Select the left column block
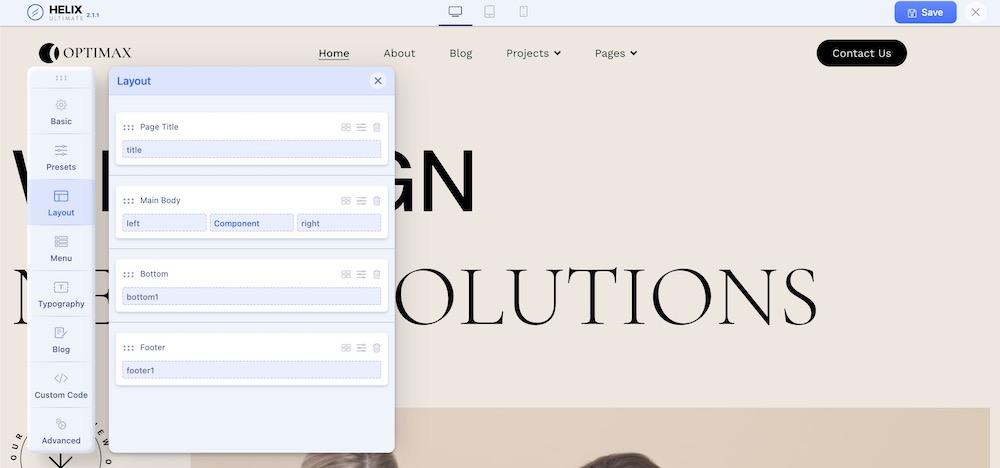1000x468 pixels. (x=165, y=223)
